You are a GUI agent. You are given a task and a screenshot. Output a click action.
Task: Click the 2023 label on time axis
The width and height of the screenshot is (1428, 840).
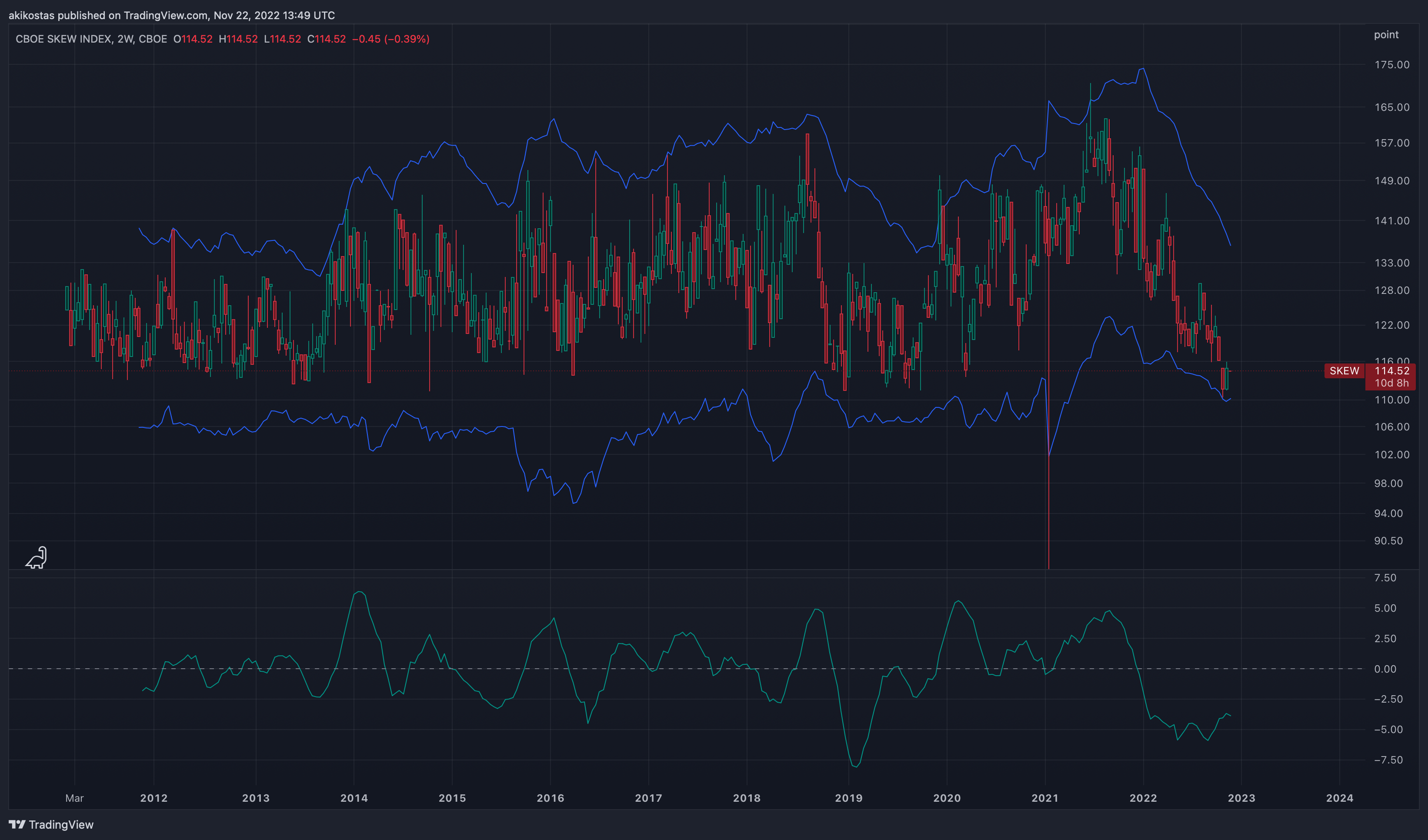(1241, 798)
